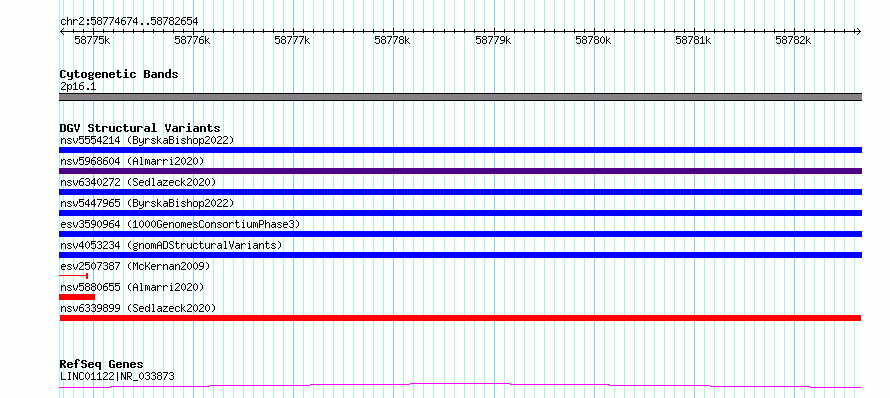Click the 58782k ruler tick label

(793, 40)
